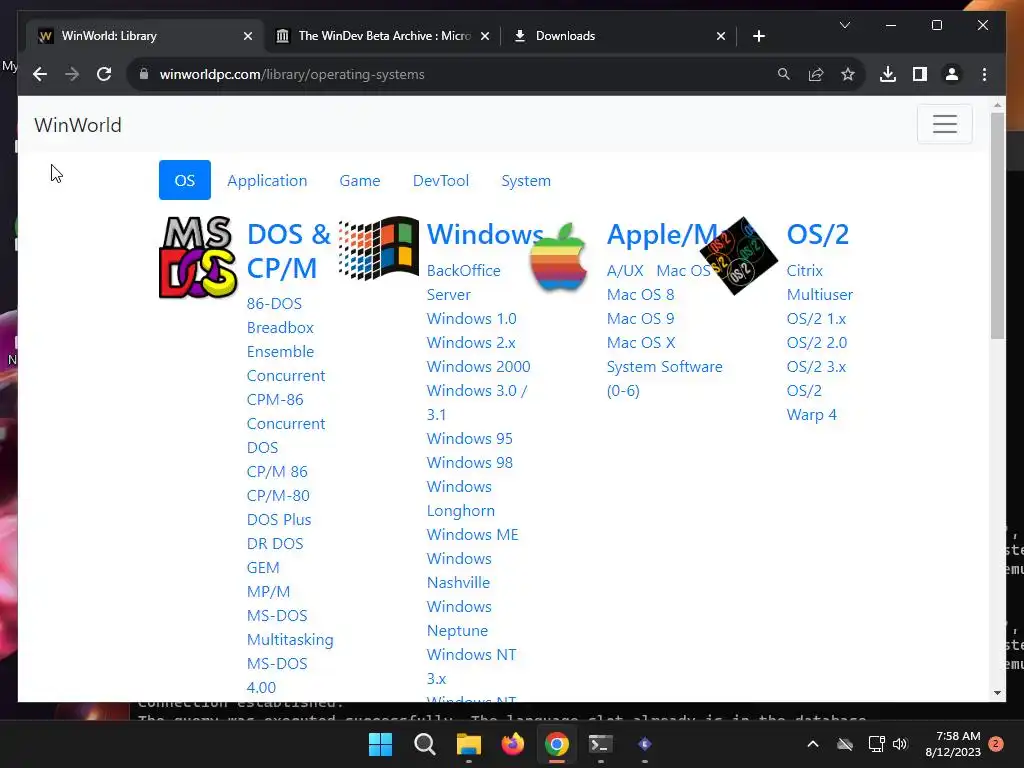This screenshot has width=1024, height=768.
Task: Open Chrome downloads tray icon
Action: pyautogui.click(x=888, y=74)
